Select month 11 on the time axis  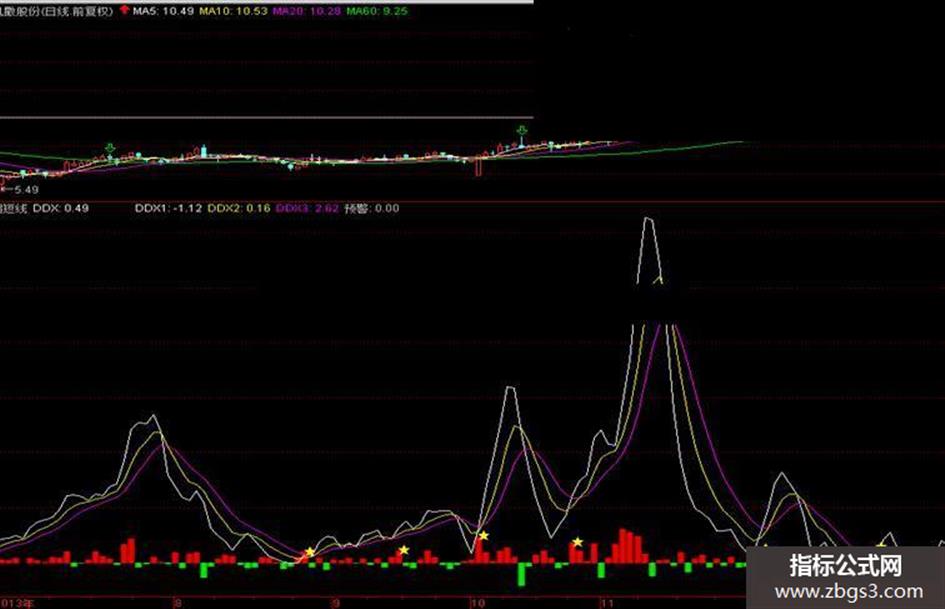pos(606,602)
